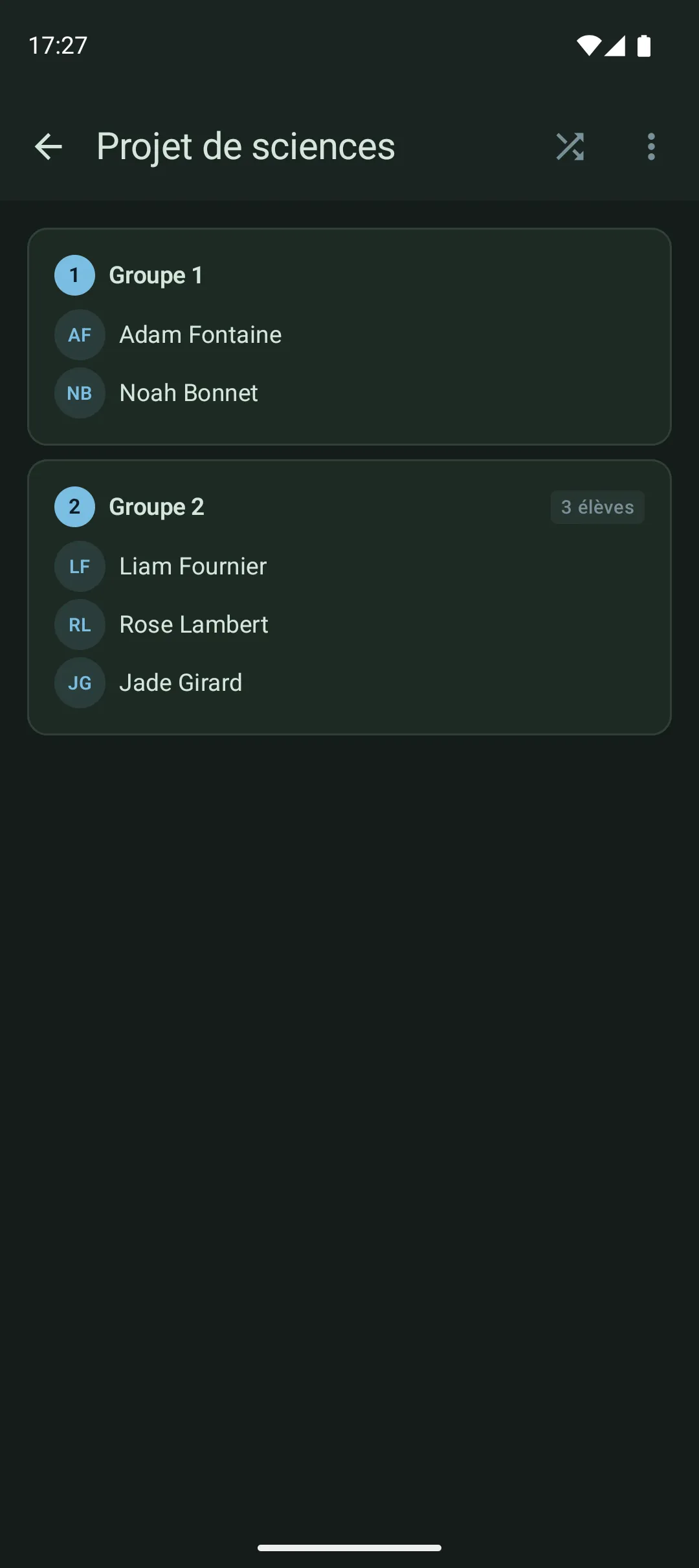Tap the Groupe 1 number badge
Viewport: 699px width, 1568px height.
tap(74, 276)
